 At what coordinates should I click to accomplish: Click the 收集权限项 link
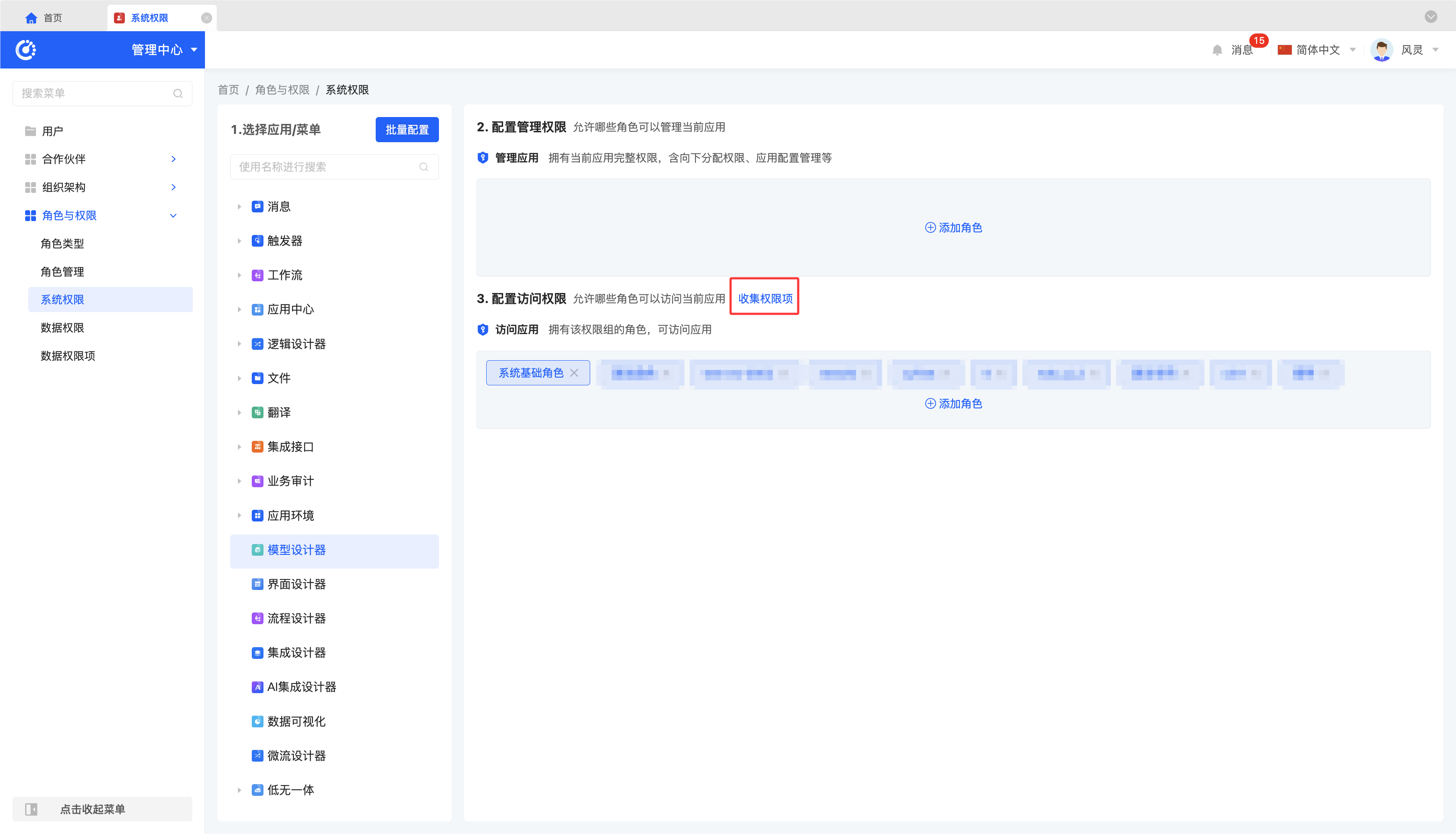[765, 298]
